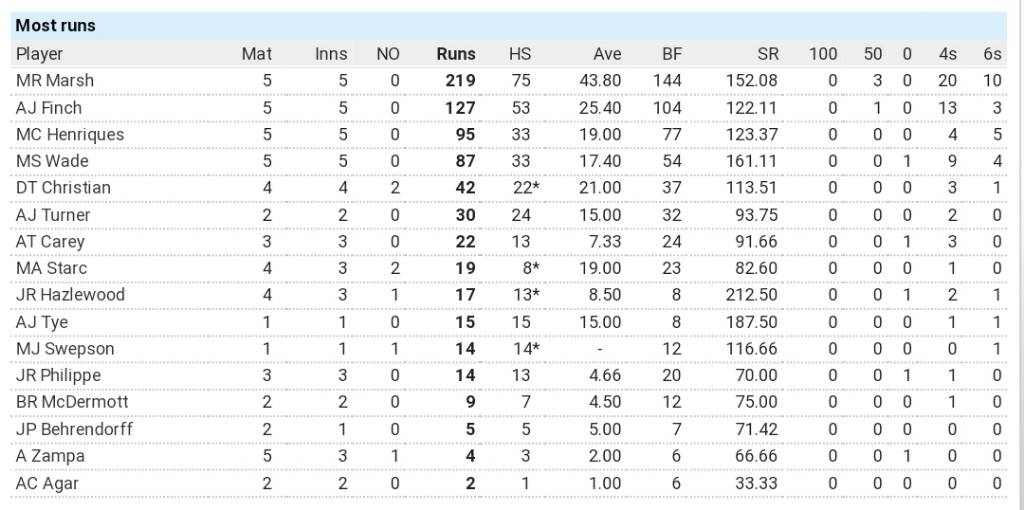Select the MC Henriques player name
Viewport: 1024px width, 510px height.
pyautogui.click(x=70, y=134)
